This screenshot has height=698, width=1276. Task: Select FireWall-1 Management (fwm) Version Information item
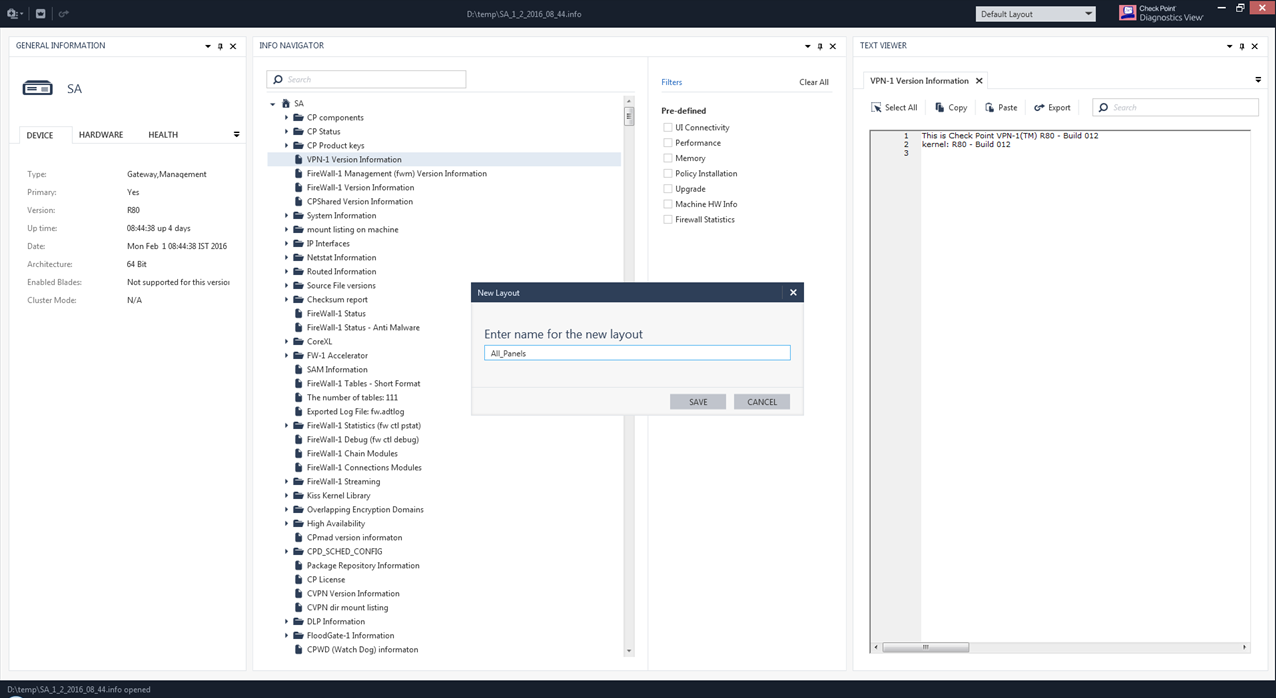397,174
